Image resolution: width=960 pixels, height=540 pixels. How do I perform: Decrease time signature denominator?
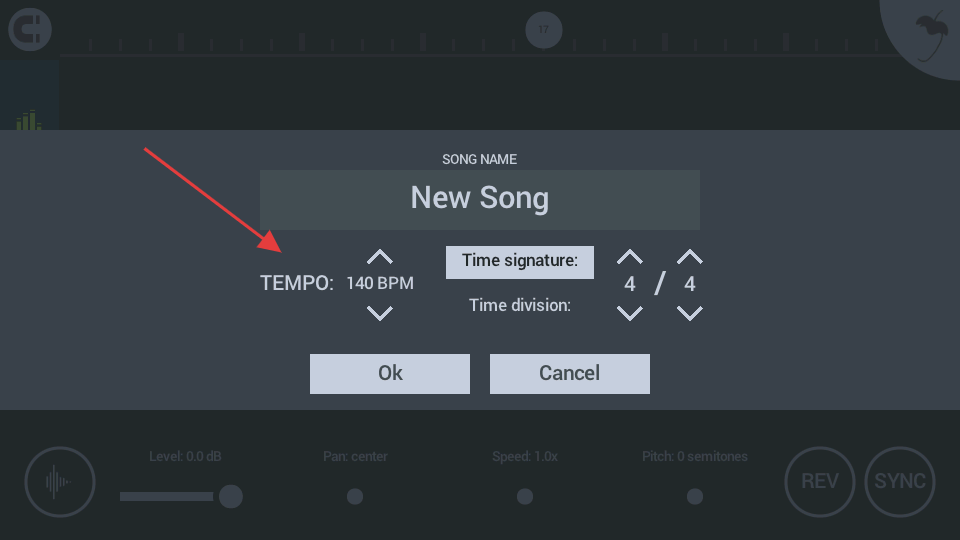689,313
